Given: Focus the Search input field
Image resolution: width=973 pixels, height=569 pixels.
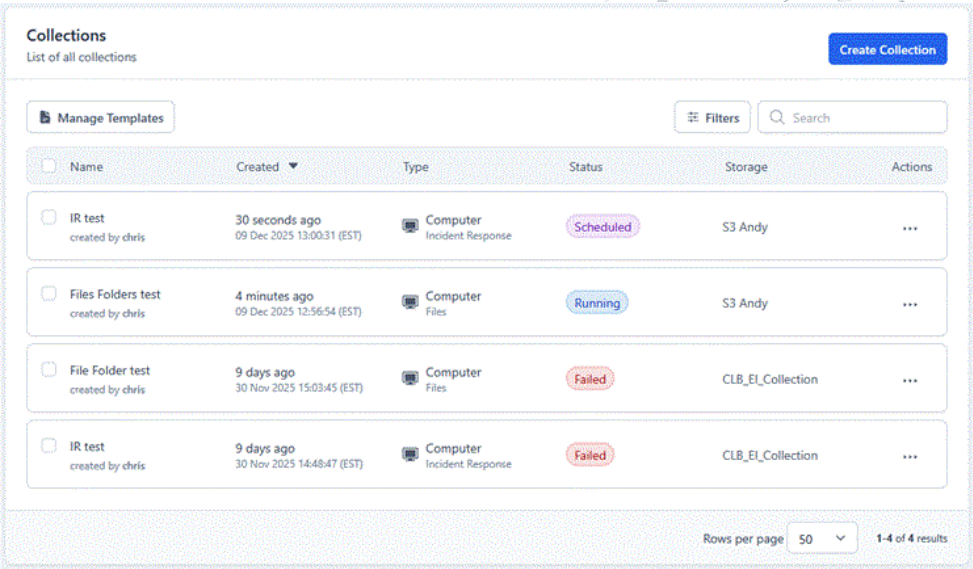Looking at the screenshot, I should [x=862, y=118].
